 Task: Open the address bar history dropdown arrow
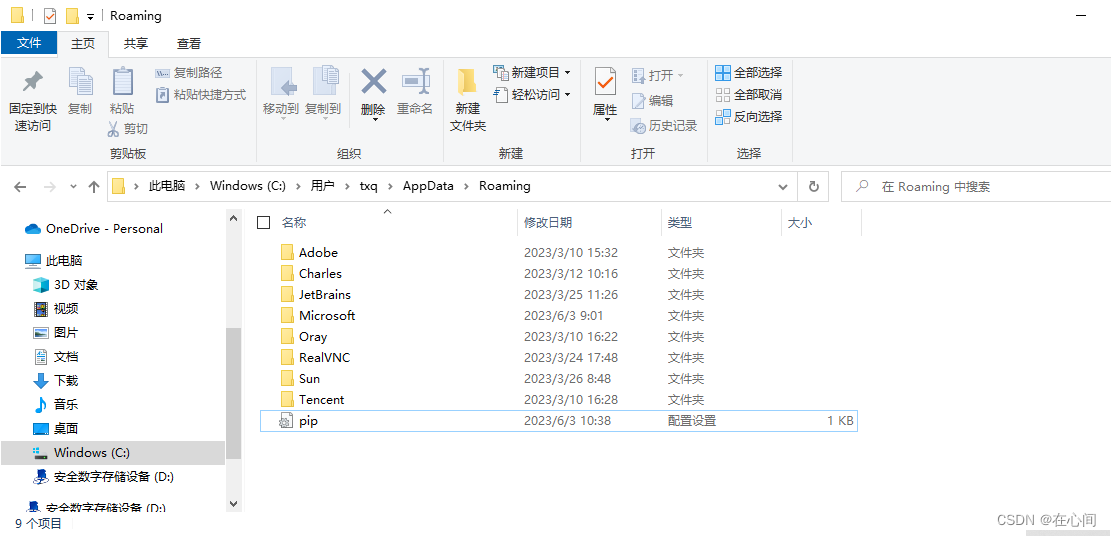coord(780,187)
